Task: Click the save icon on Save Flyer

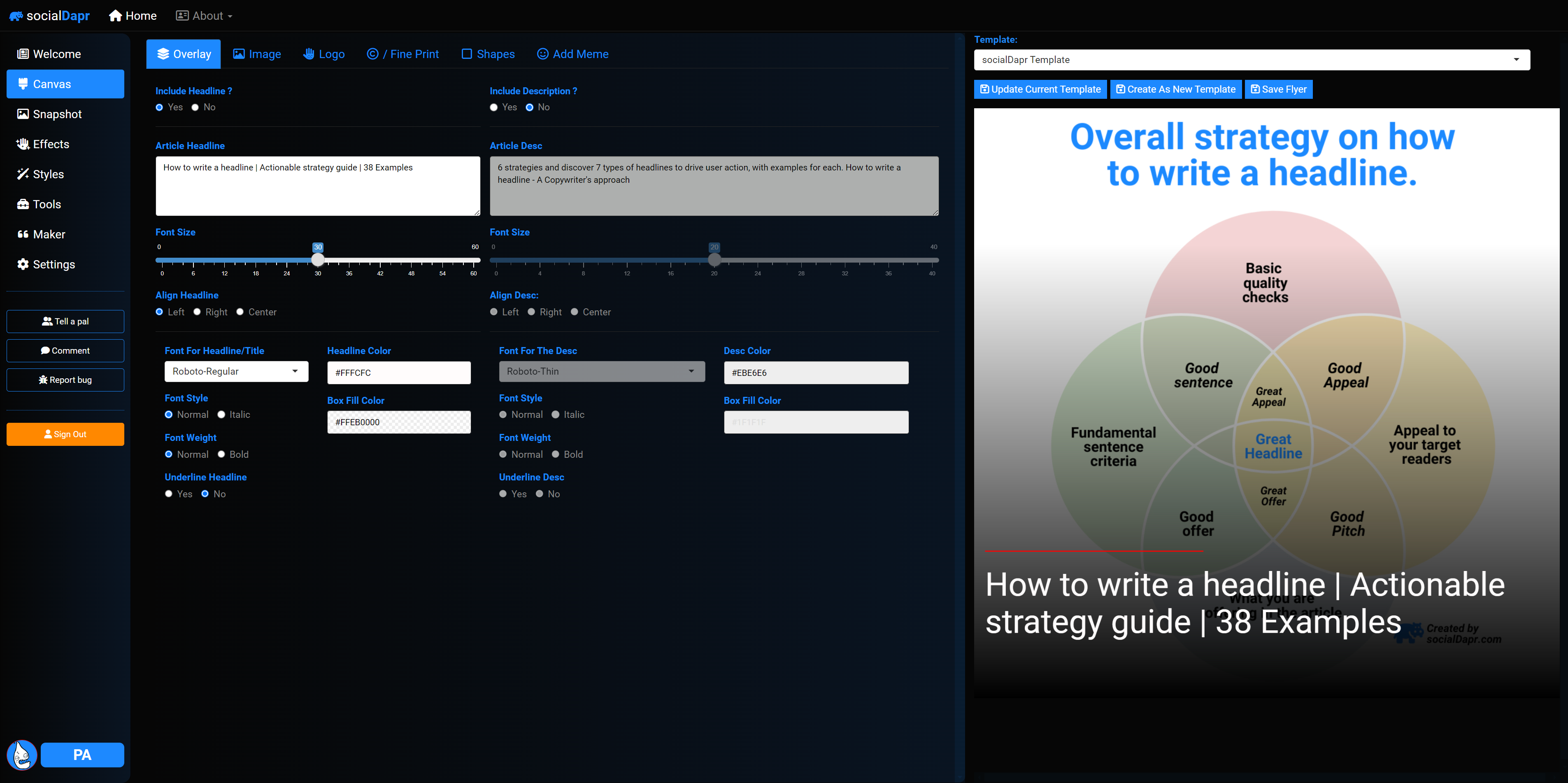Action: point(1255,89)
